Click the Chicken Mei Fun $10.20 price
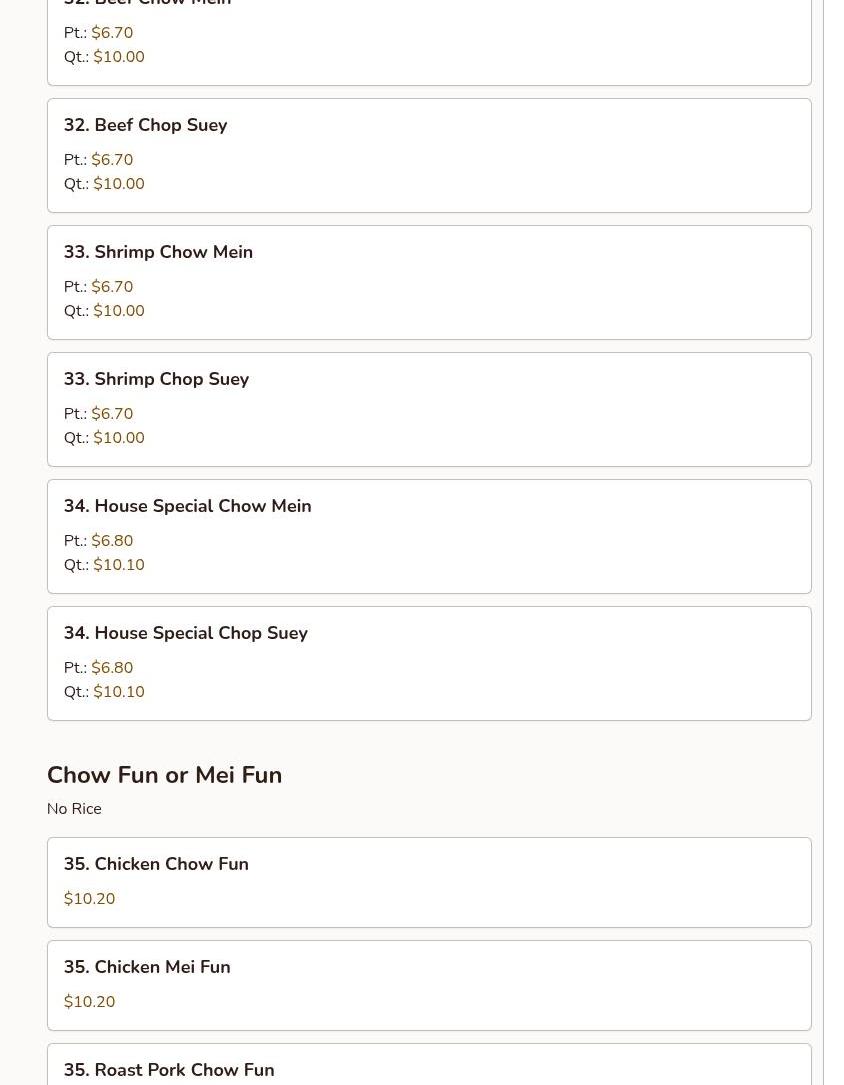This screenshot has width=844, height=1085. (89, 1002)
